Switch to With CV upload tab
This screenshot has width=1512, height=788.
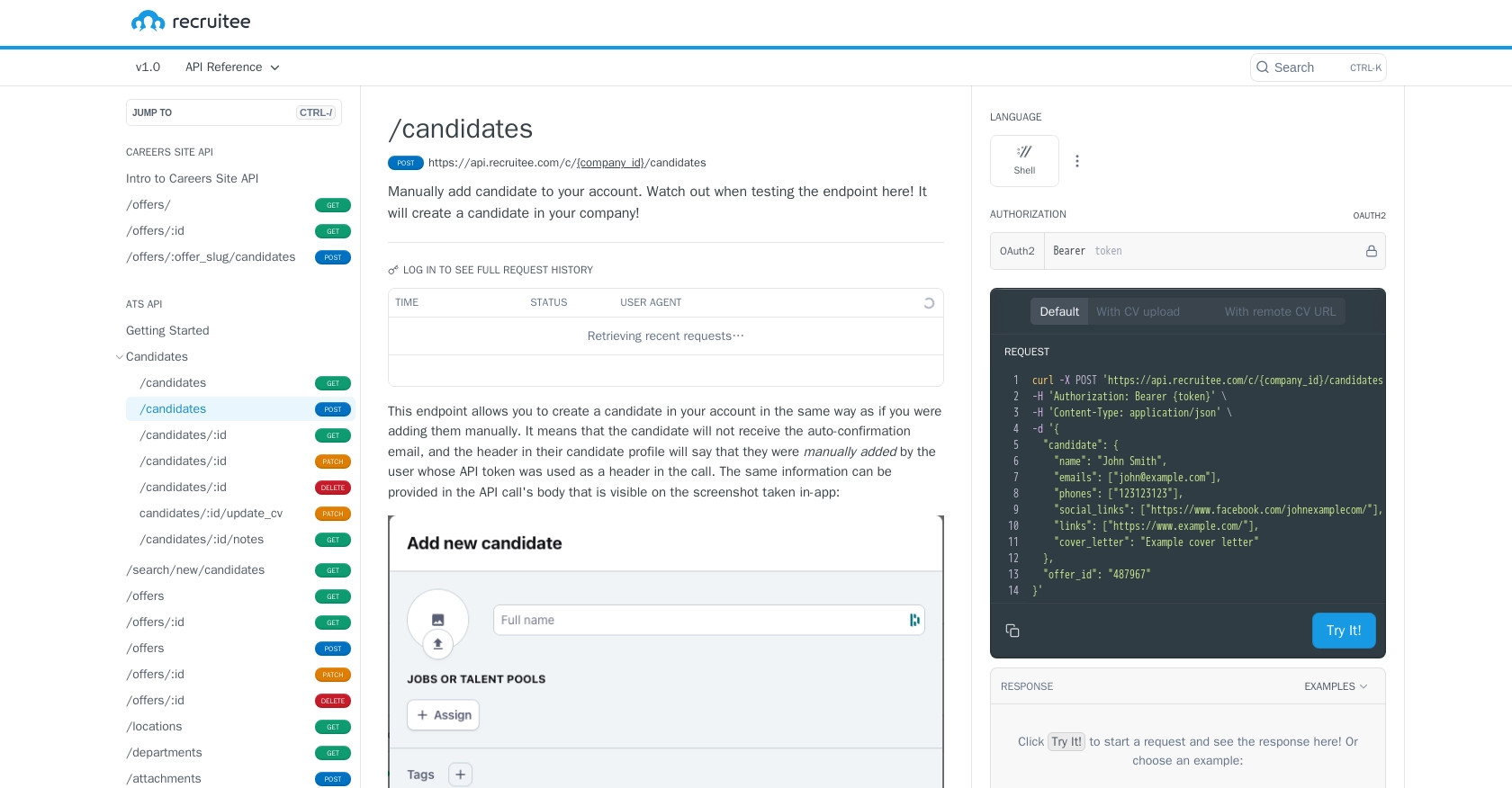[1138, 312]
